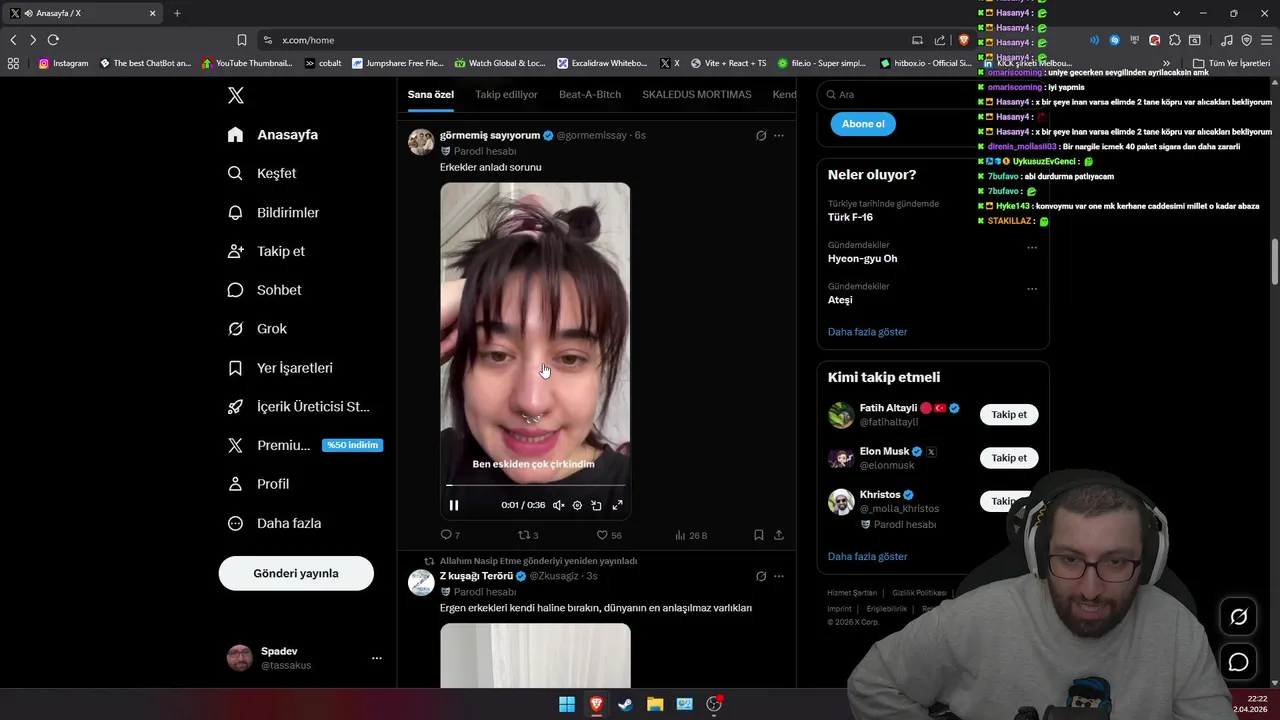Open the floating messages button
Screen dimensions: 1280x720
[1238, 662]
